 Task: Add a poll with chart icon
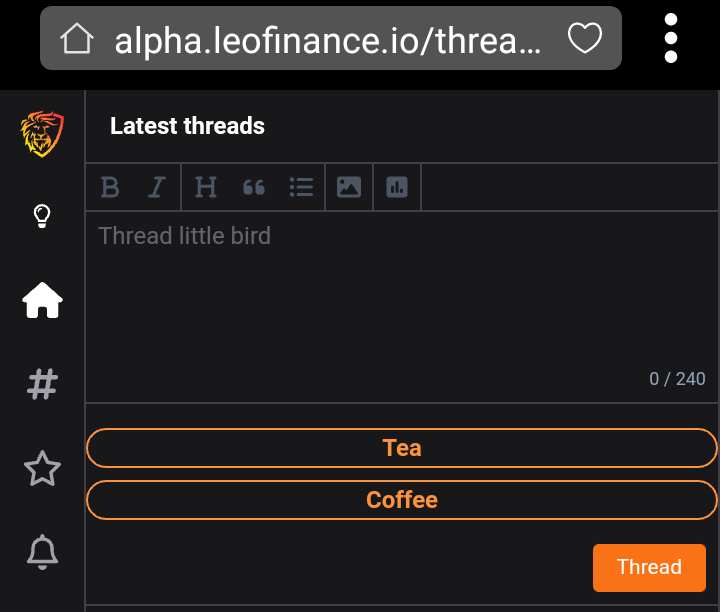pyautogui.click(x=397, y=187)
